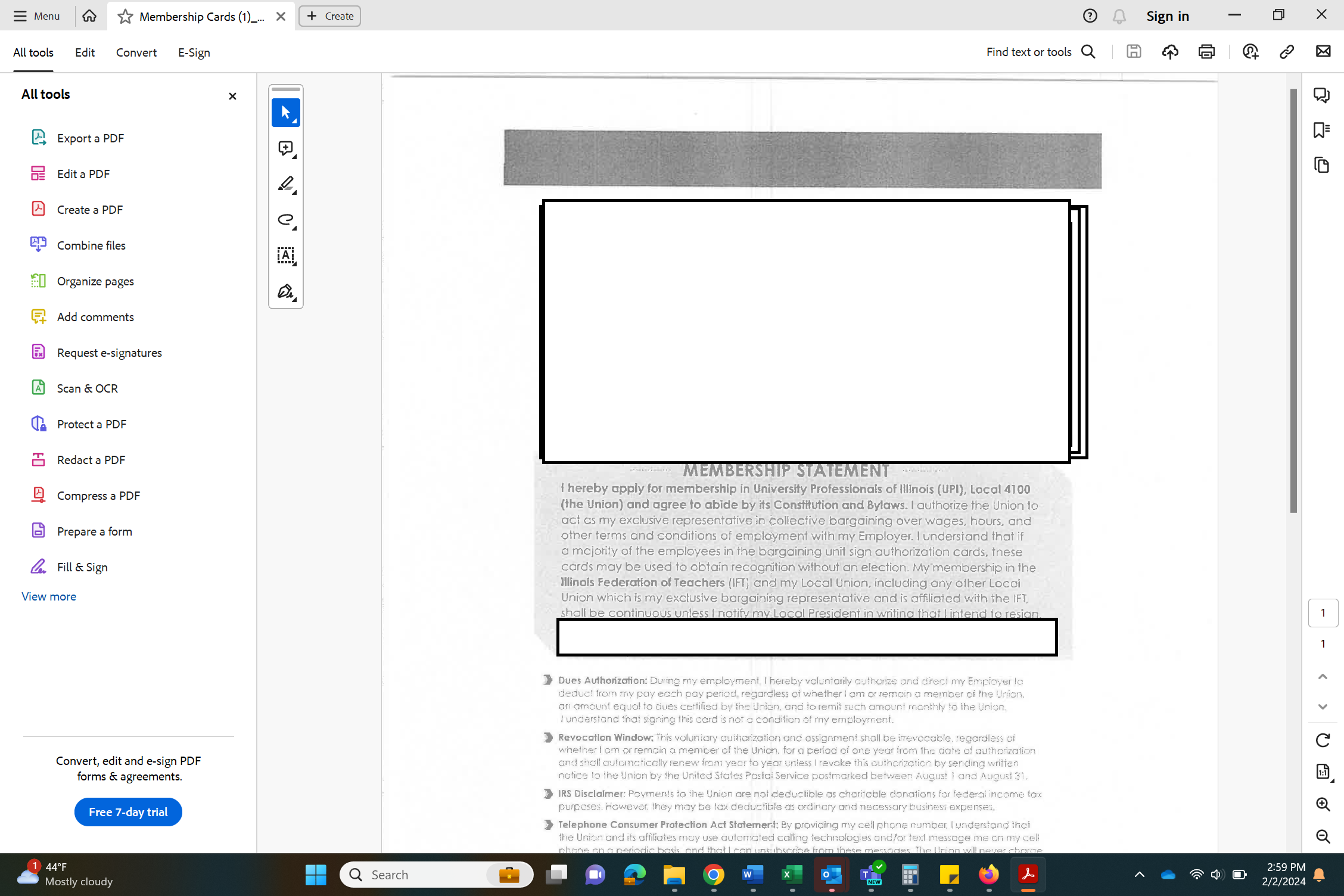The height and width of the screenshot is (896, 1344).
Task: Zoom in on the document
Action: click(x=1323, y=804)
